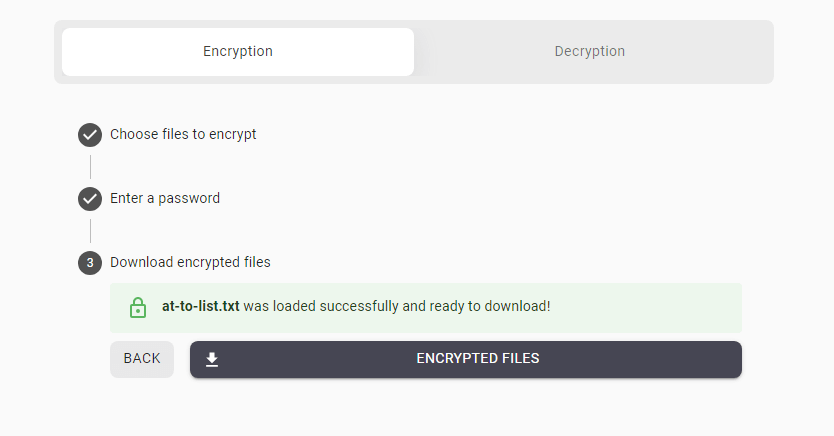Click the green lock icon in the banner
This screenshot has width=834, height=436.
pos(138,307)
